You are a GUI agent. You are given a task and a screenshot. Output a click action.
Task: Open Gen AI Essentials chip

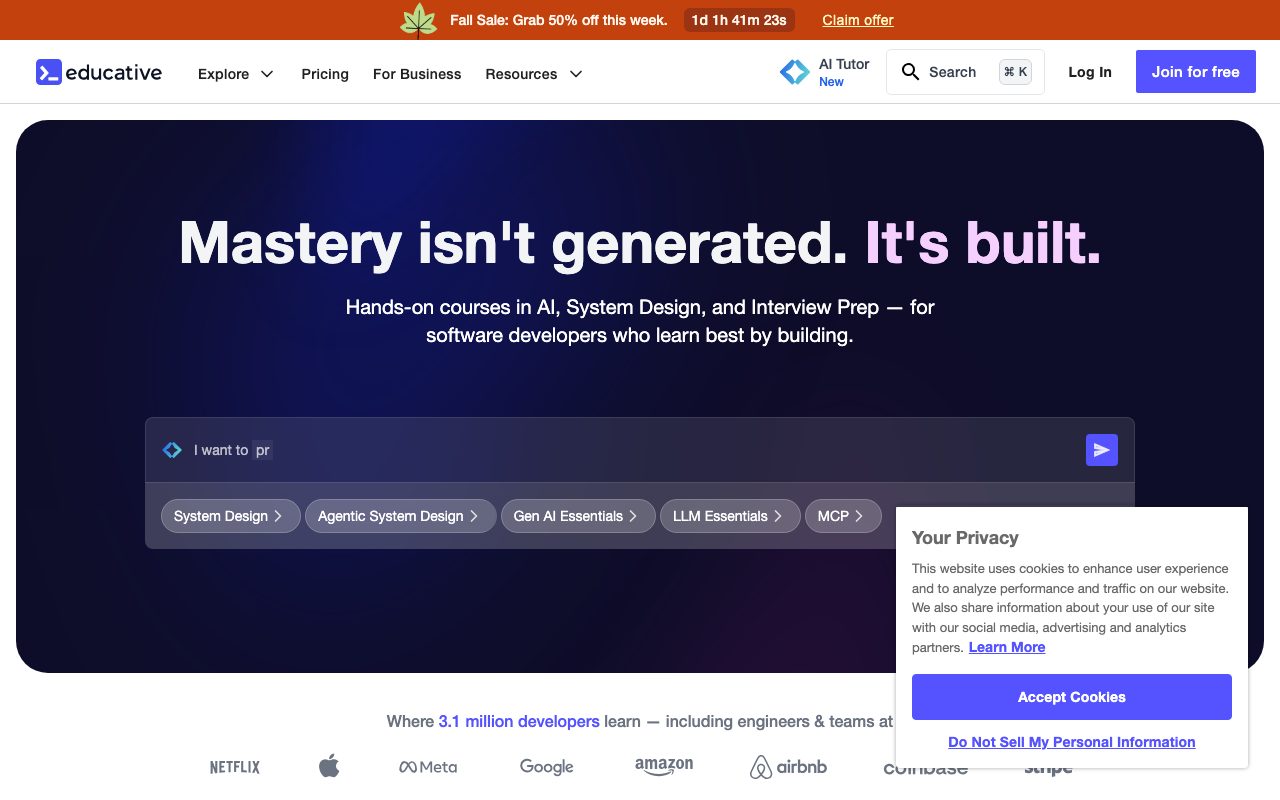click(x=578, y=516)
